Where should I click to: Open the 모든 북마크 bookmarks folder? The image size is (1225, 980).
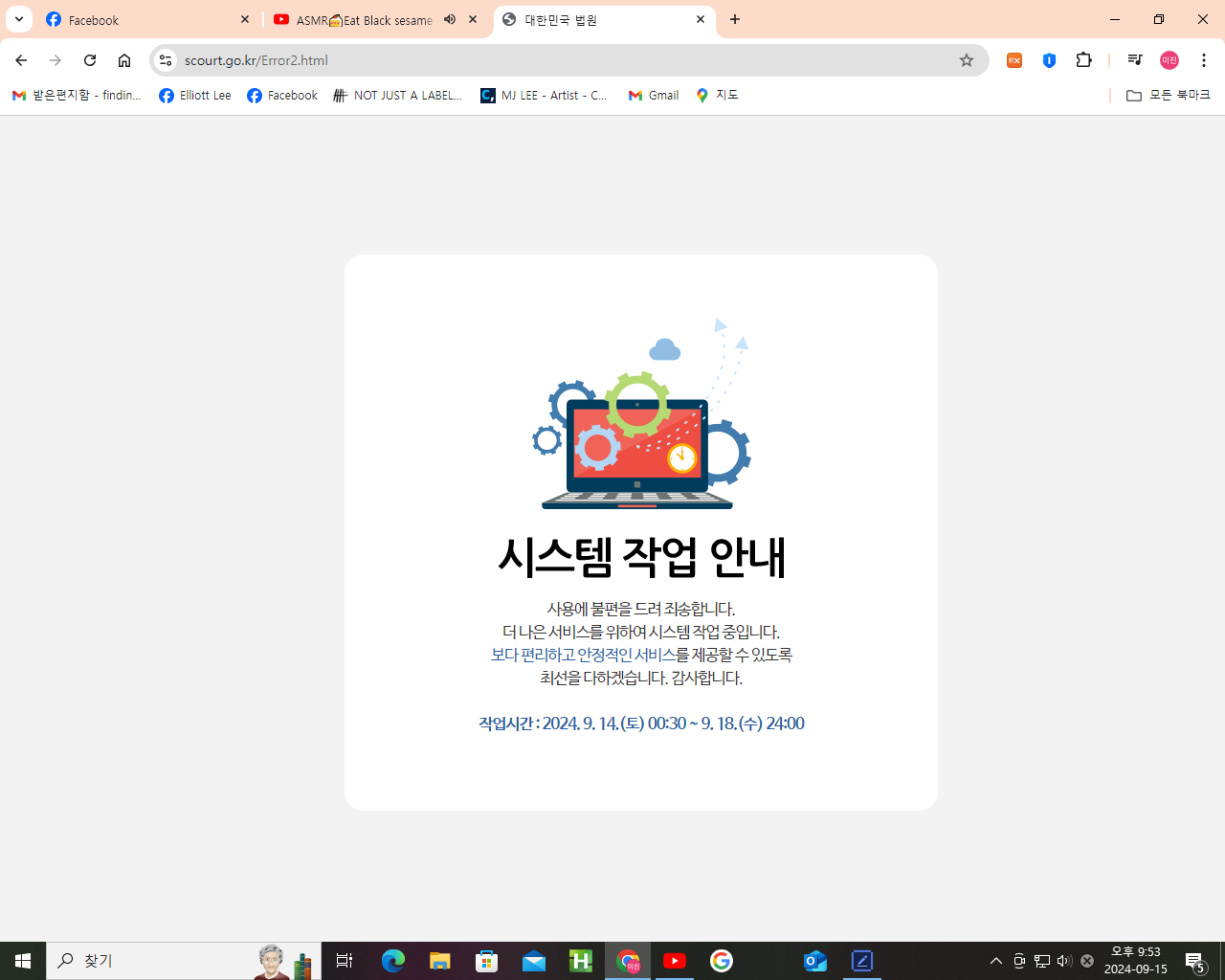(1163, 95)
